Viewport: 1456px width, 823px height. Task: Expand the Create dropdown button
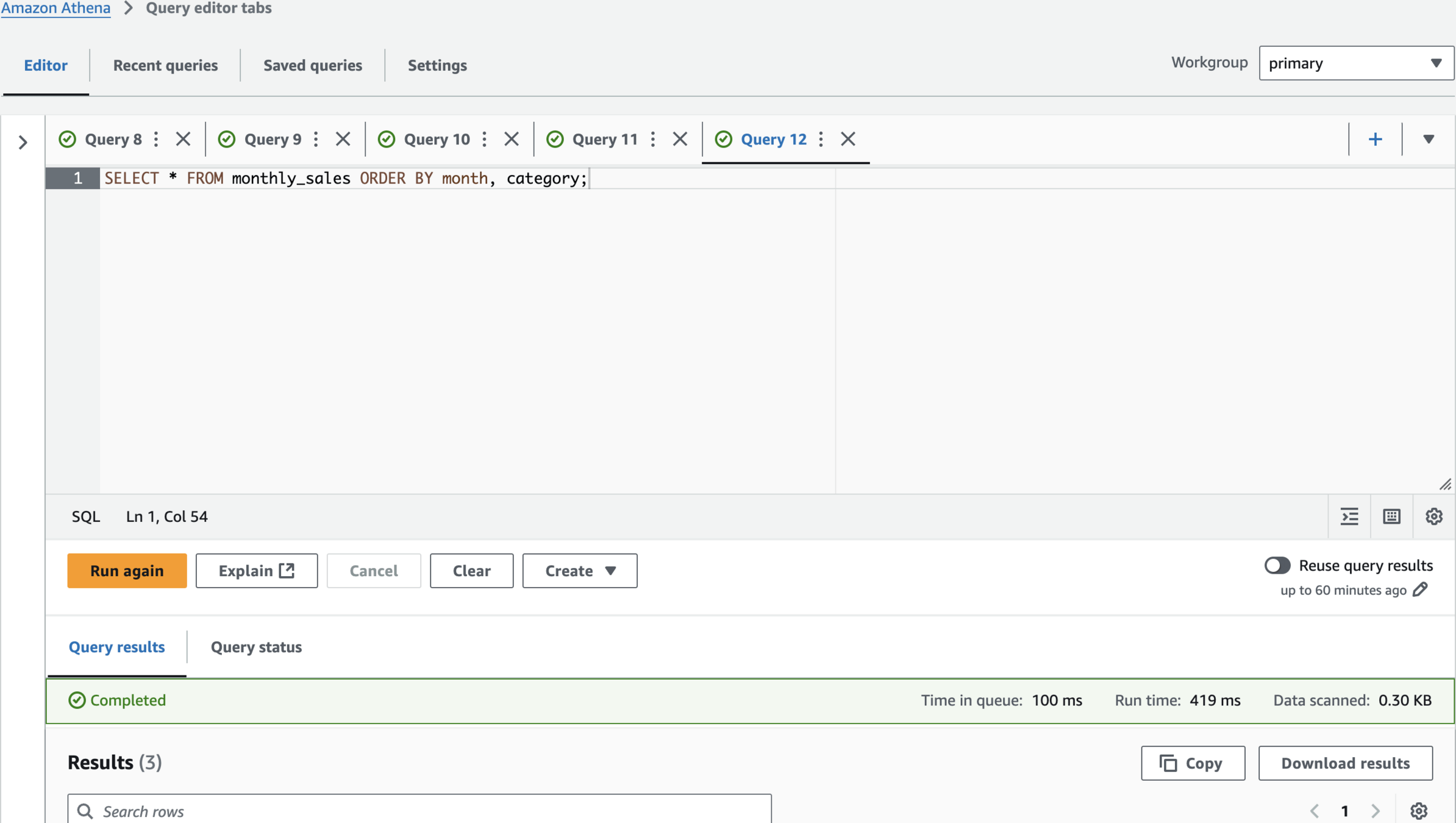pyautogui.click(x=579, y=571)
